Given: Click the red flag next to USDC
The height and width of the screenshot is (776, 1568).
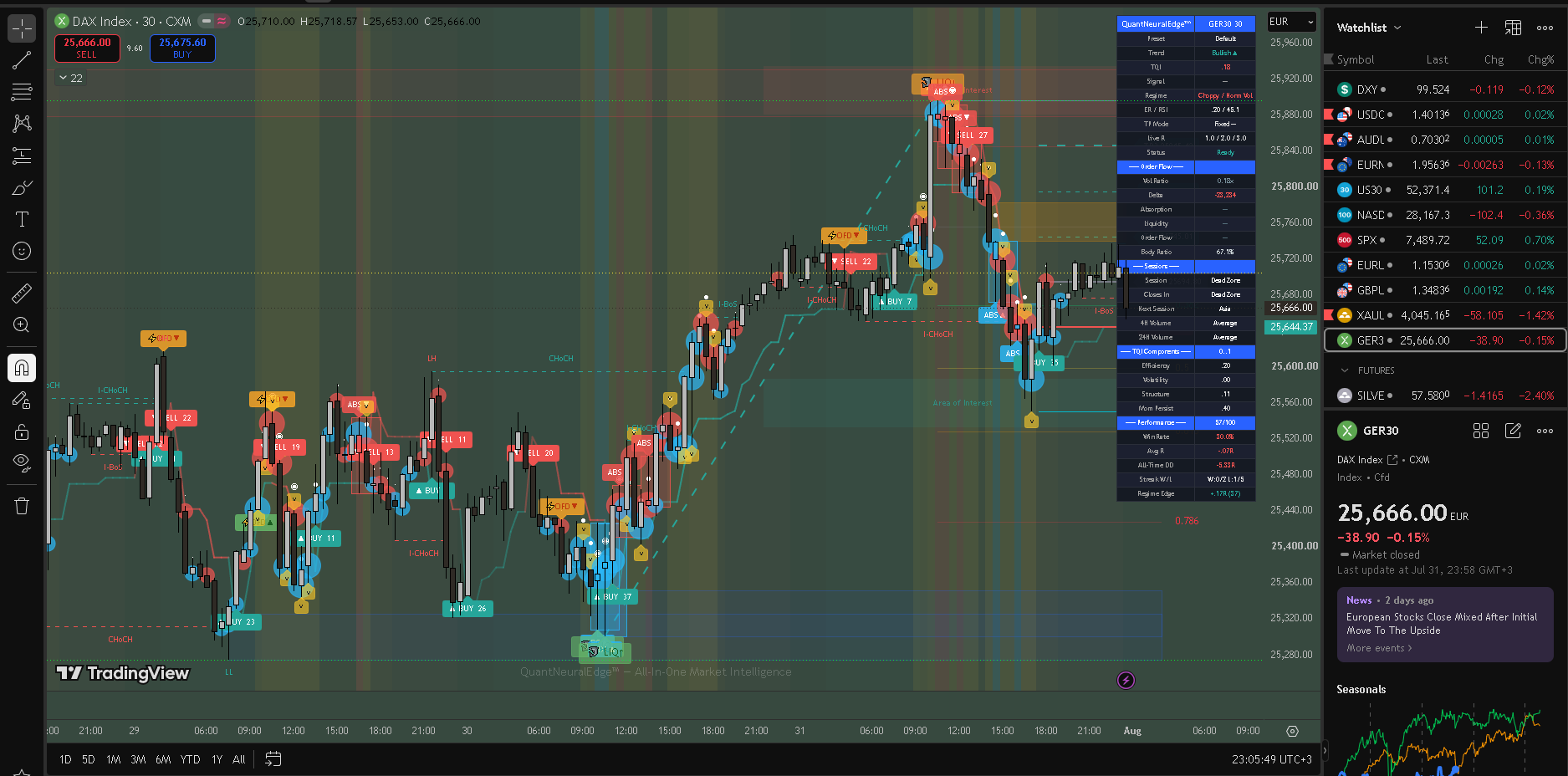Looking at the screenshot, I should (x=1329, y=115).
